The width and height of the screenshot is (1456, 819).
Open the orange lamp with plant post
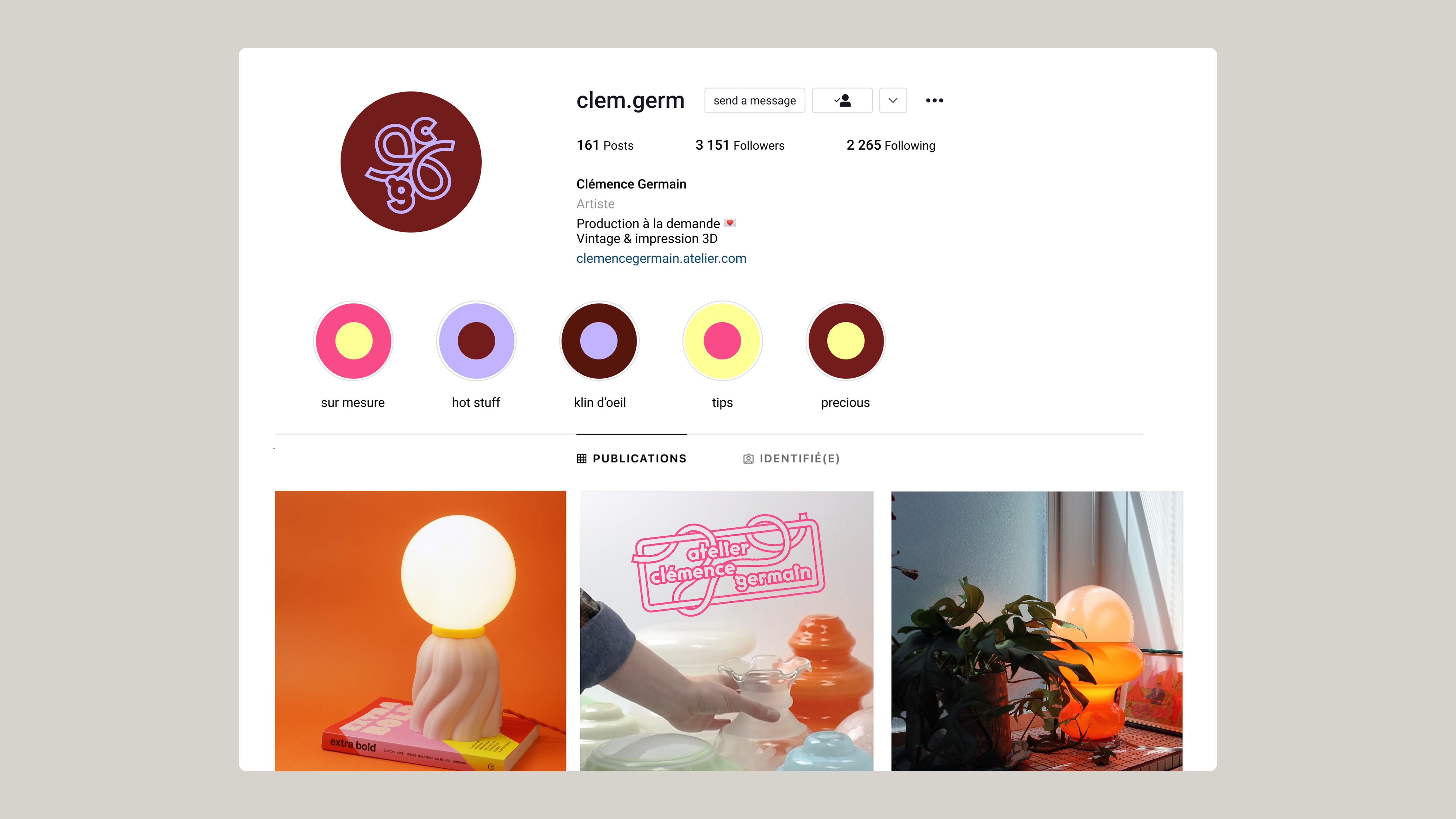pos(1037,631)
